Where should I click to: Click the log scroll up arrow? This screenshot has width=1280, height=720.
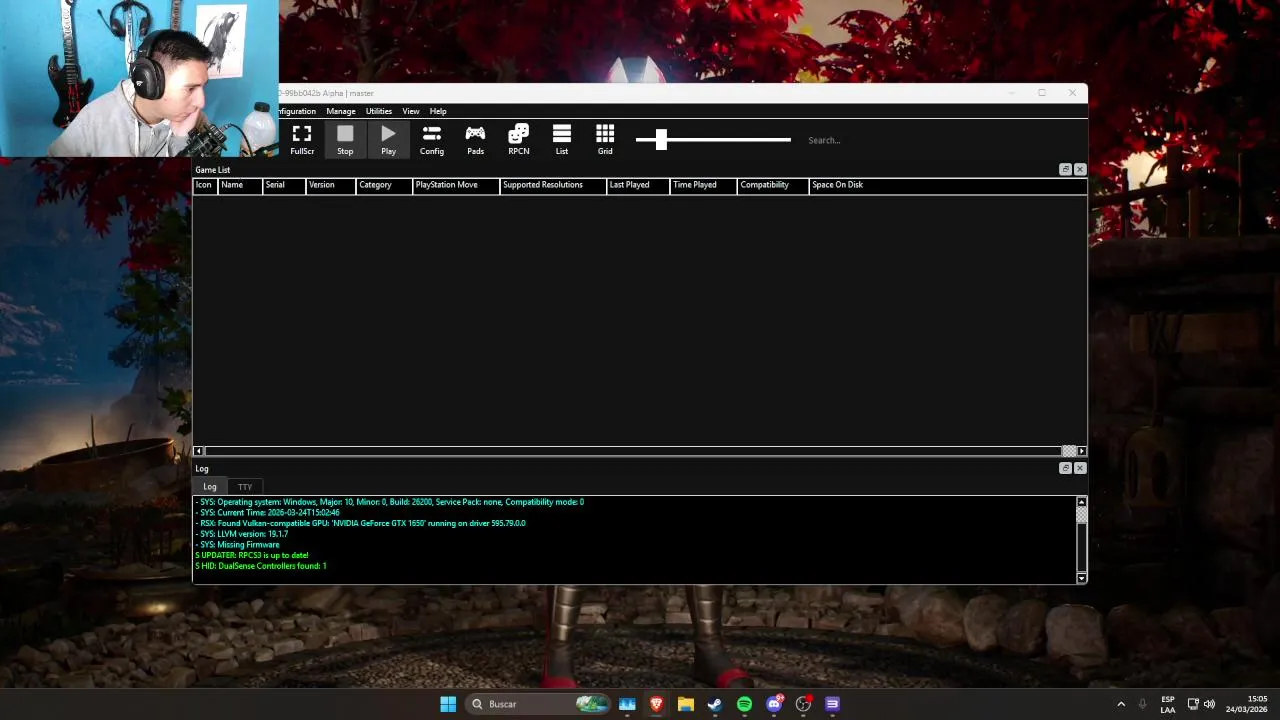tap(1081, 502)
